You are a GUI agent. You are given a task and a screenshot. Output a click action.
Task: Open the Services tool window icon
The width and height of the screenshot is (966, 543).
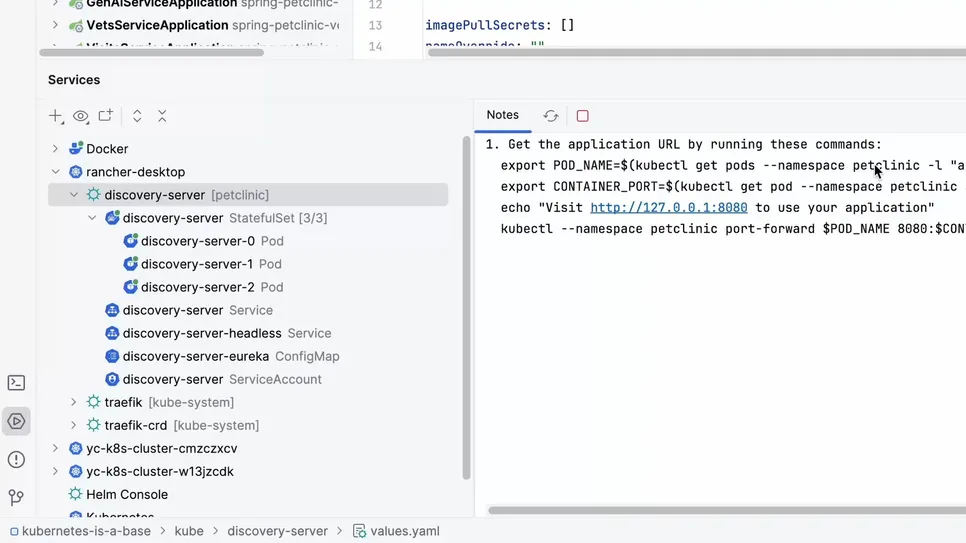pos(16,421)
